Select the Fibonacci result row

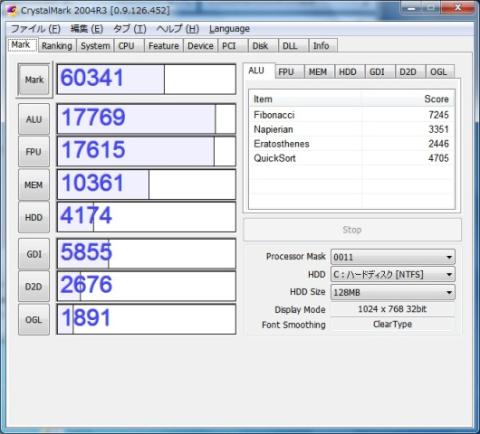point(352,115)
